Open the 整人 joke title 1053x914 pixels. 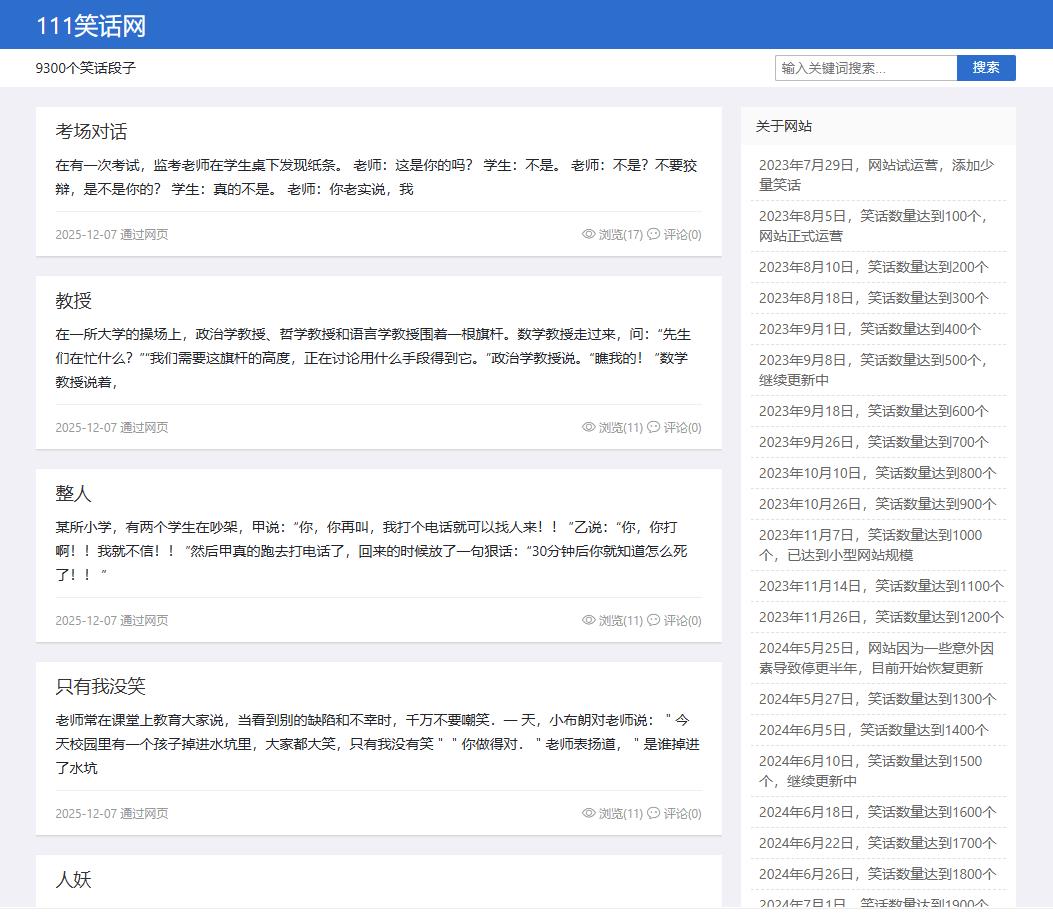pyautogui.click(x=73, y=494)
